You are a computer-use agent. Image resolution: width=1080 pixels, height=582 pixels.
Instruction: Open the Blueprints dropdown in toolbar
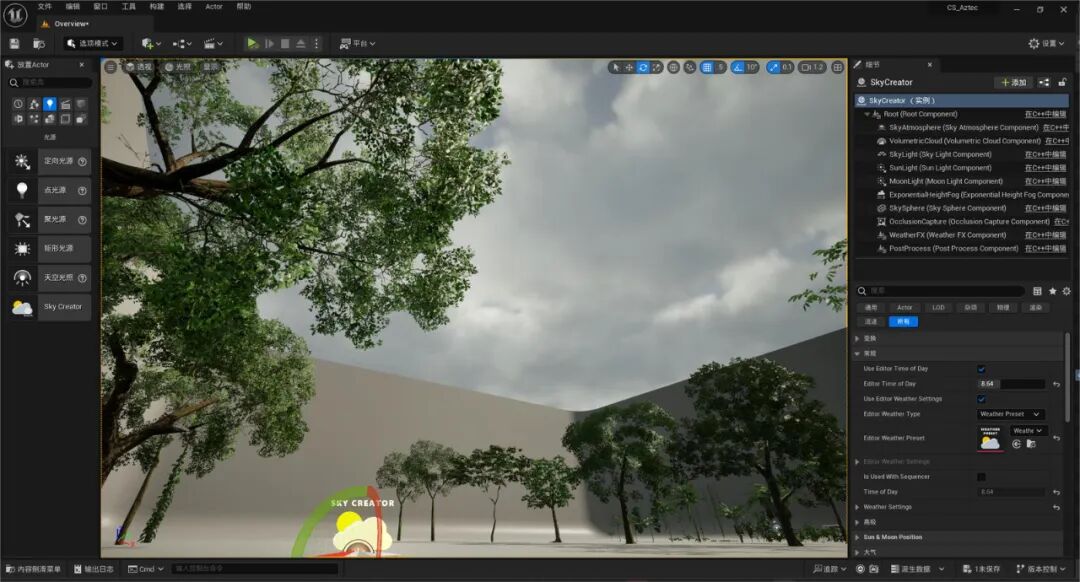click(182, 43)
